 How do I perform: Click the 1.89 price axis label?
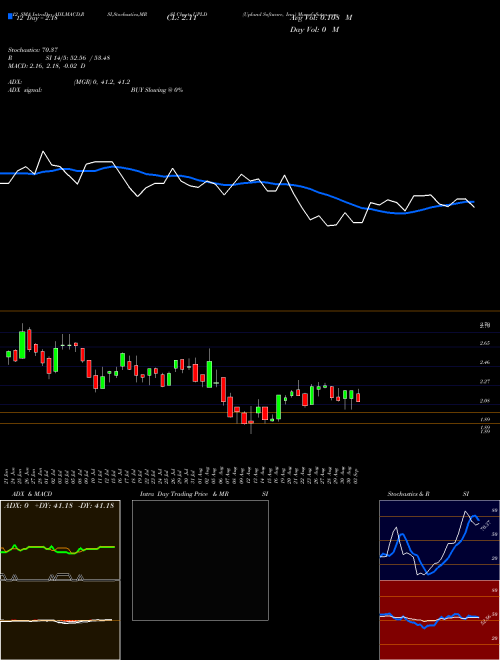pyautogui.click(x=485, y=420)
